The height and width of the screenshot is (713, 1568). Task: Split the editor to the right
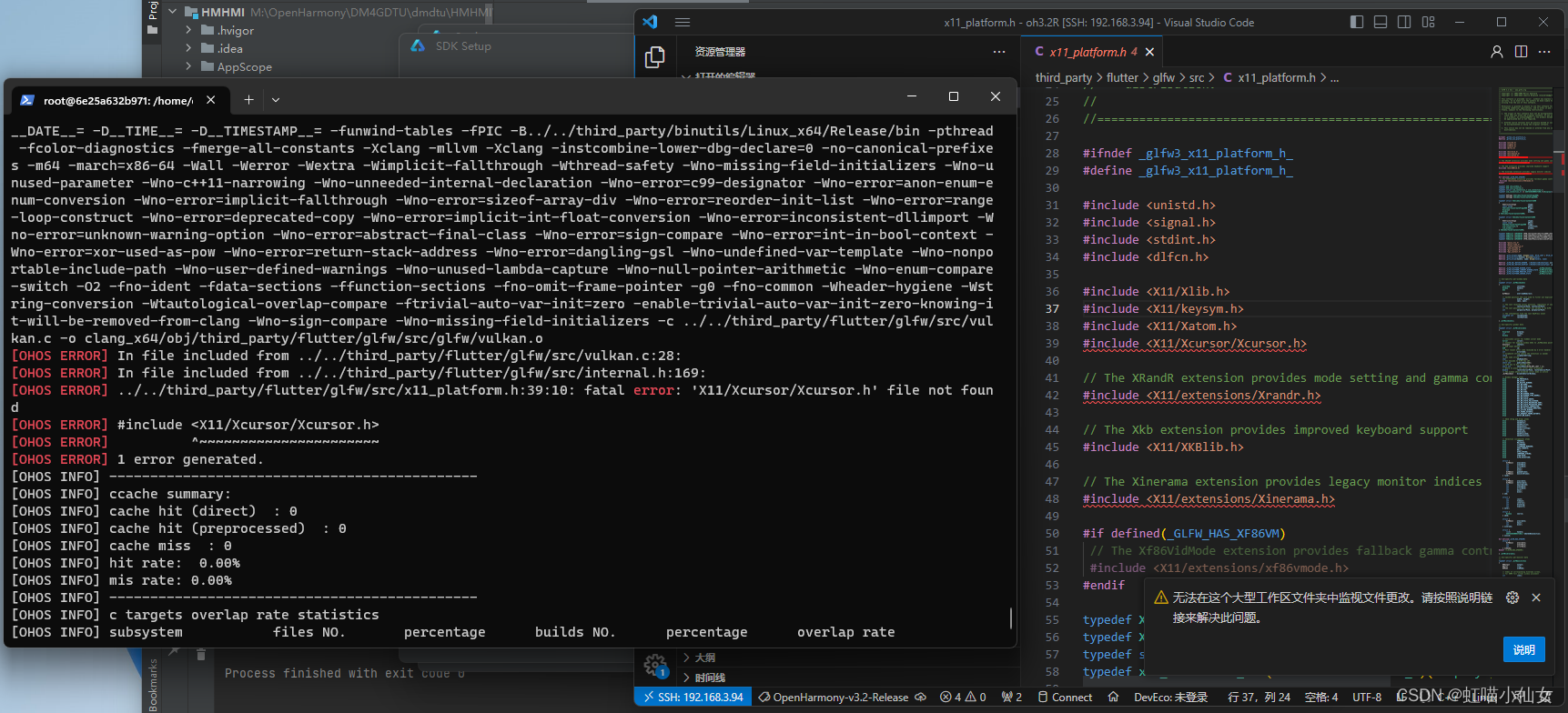[1521, 52]
